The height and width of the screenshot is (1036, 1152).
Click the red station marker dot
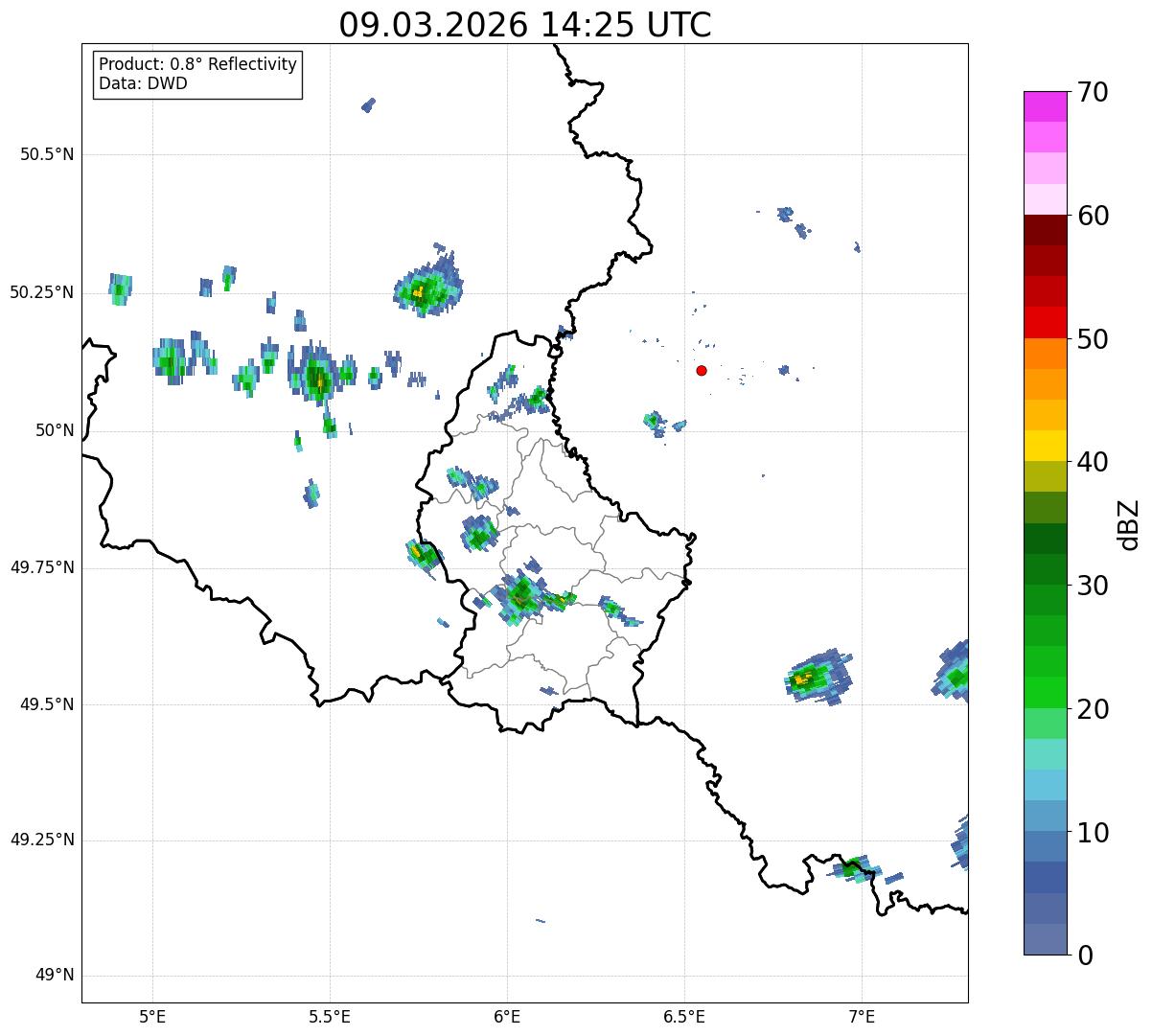tap(702, 370)
